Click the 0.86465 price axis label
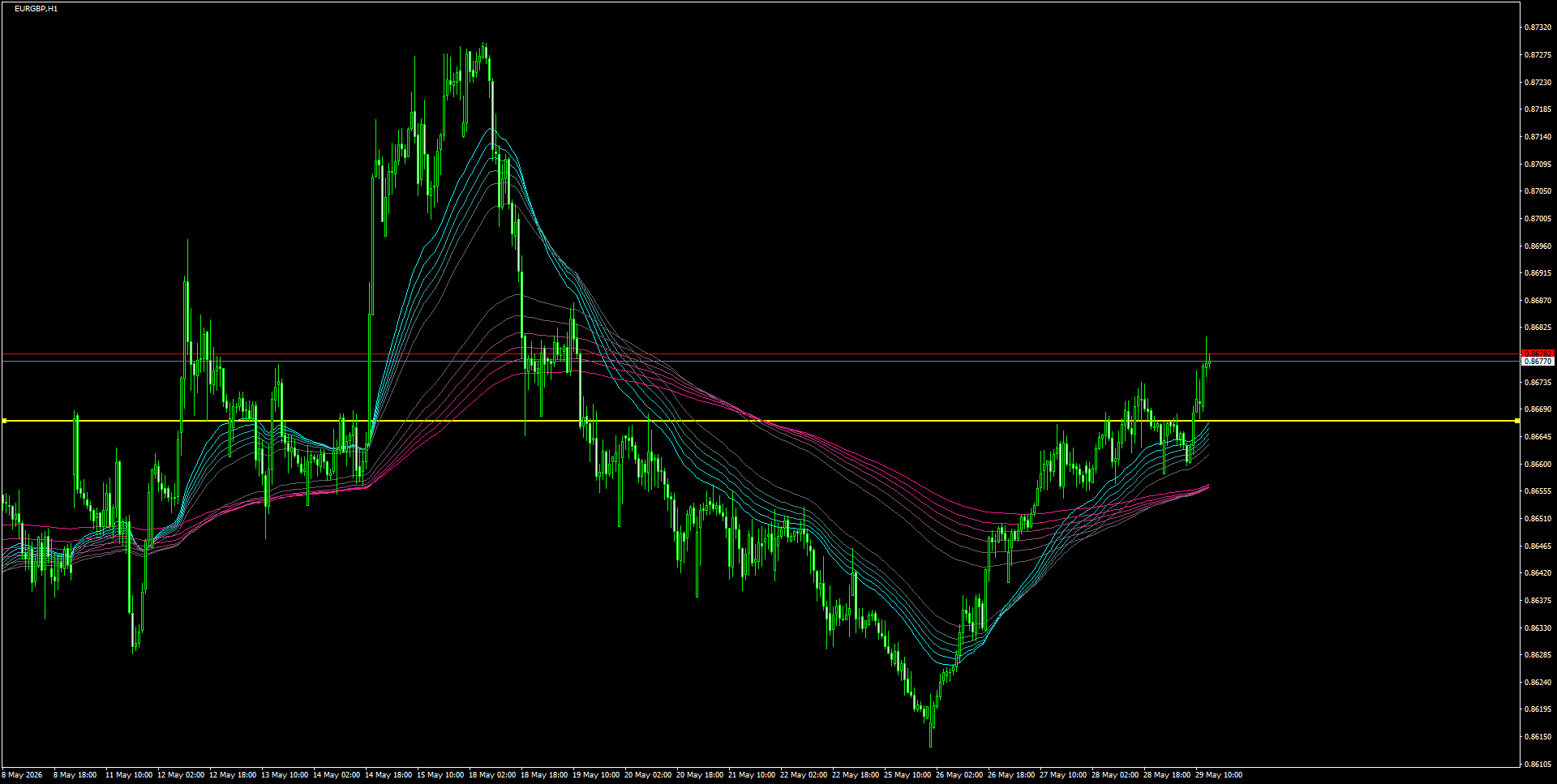Screen dimensions: 1557x784 pyautogui.click(x=1538, y=546)
